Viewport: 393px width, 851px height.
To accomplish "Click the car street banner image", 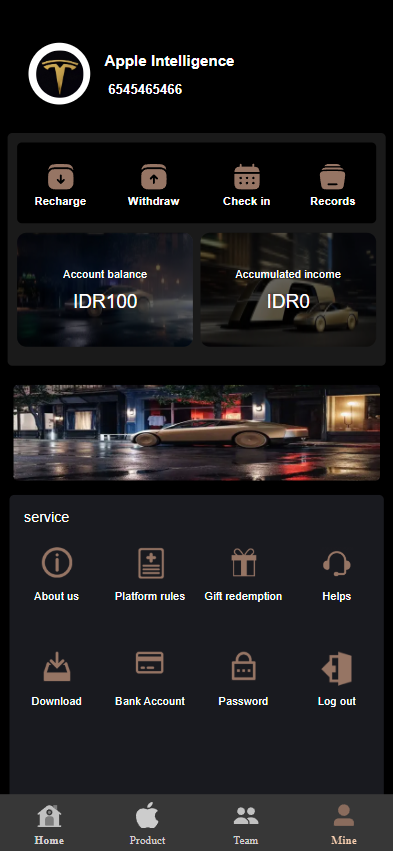I will (x=196, y=433).
